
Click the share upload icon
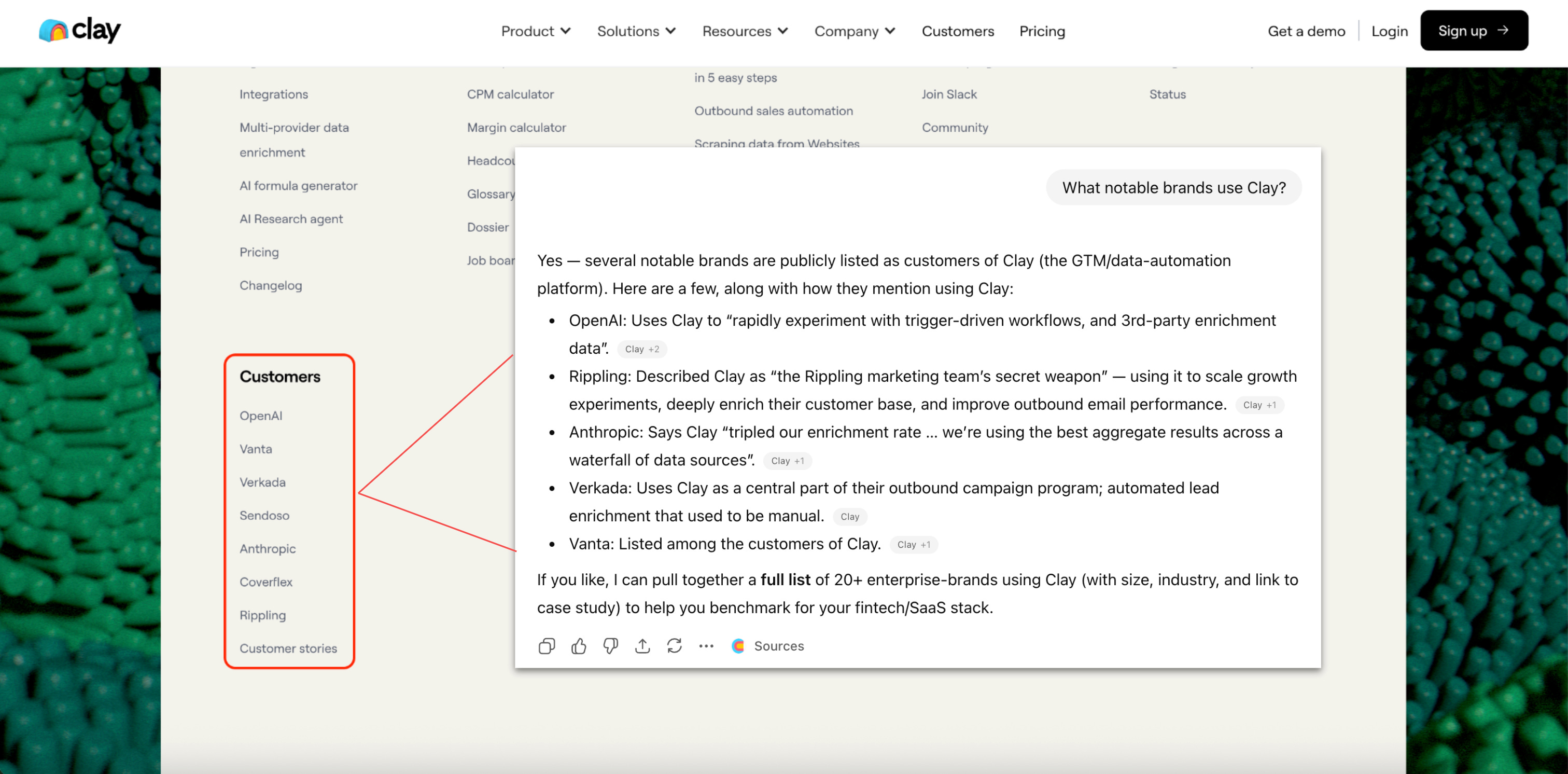(642, 645)
